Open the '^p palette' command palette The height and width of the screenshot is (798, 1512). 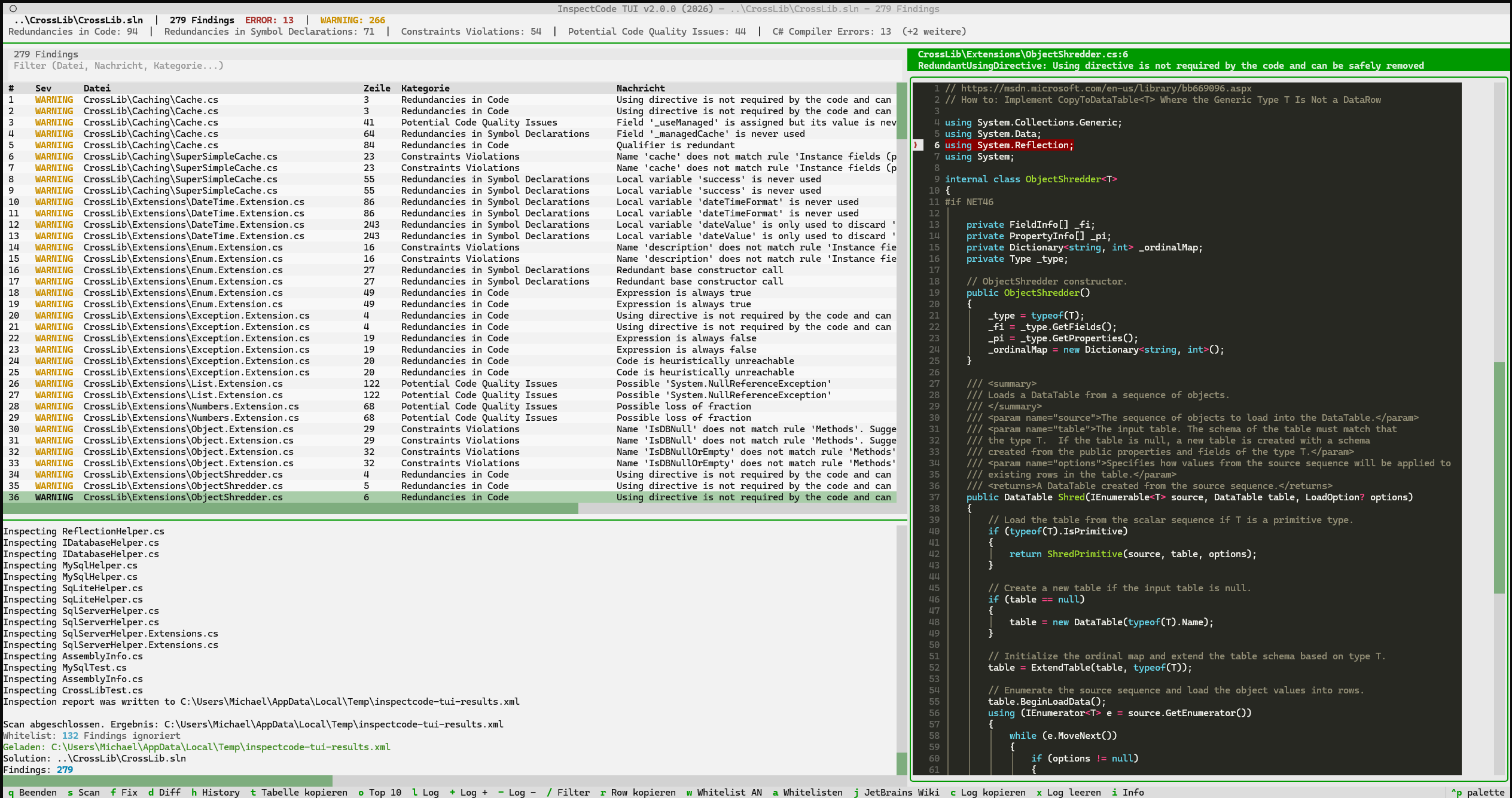(x=1478, y=792)
